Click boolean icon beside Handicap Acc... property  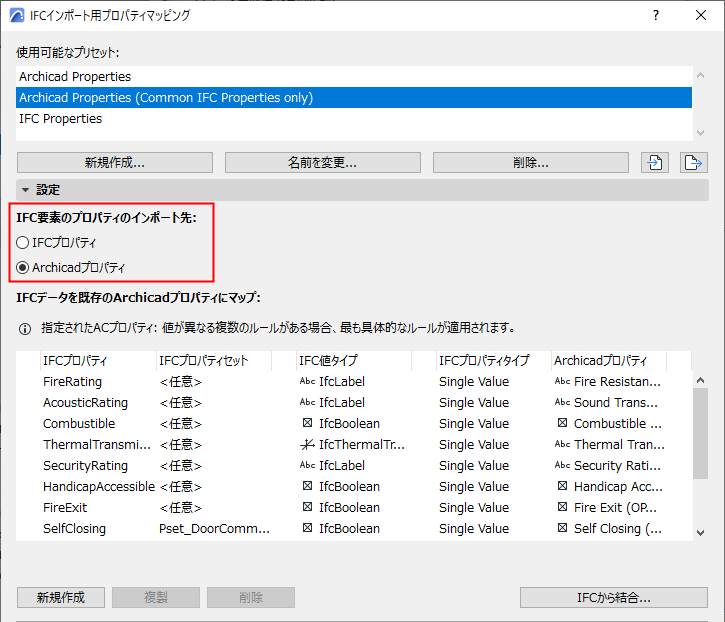[x=562, y=486]
